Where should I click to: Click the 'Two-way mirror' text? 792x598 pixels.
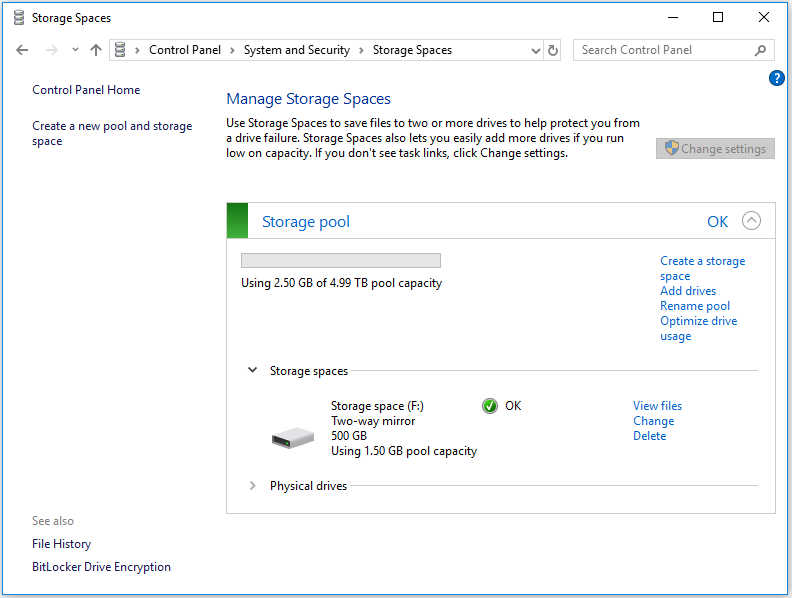point(373,421)
